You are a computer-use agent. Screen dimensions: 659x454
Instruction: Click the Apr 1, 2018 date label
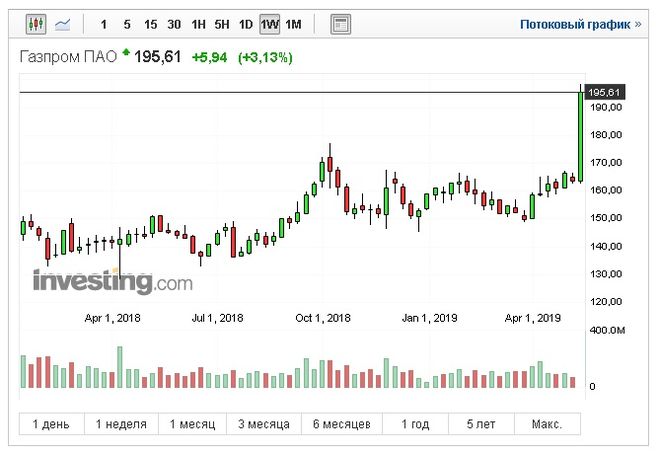[113, 318]
